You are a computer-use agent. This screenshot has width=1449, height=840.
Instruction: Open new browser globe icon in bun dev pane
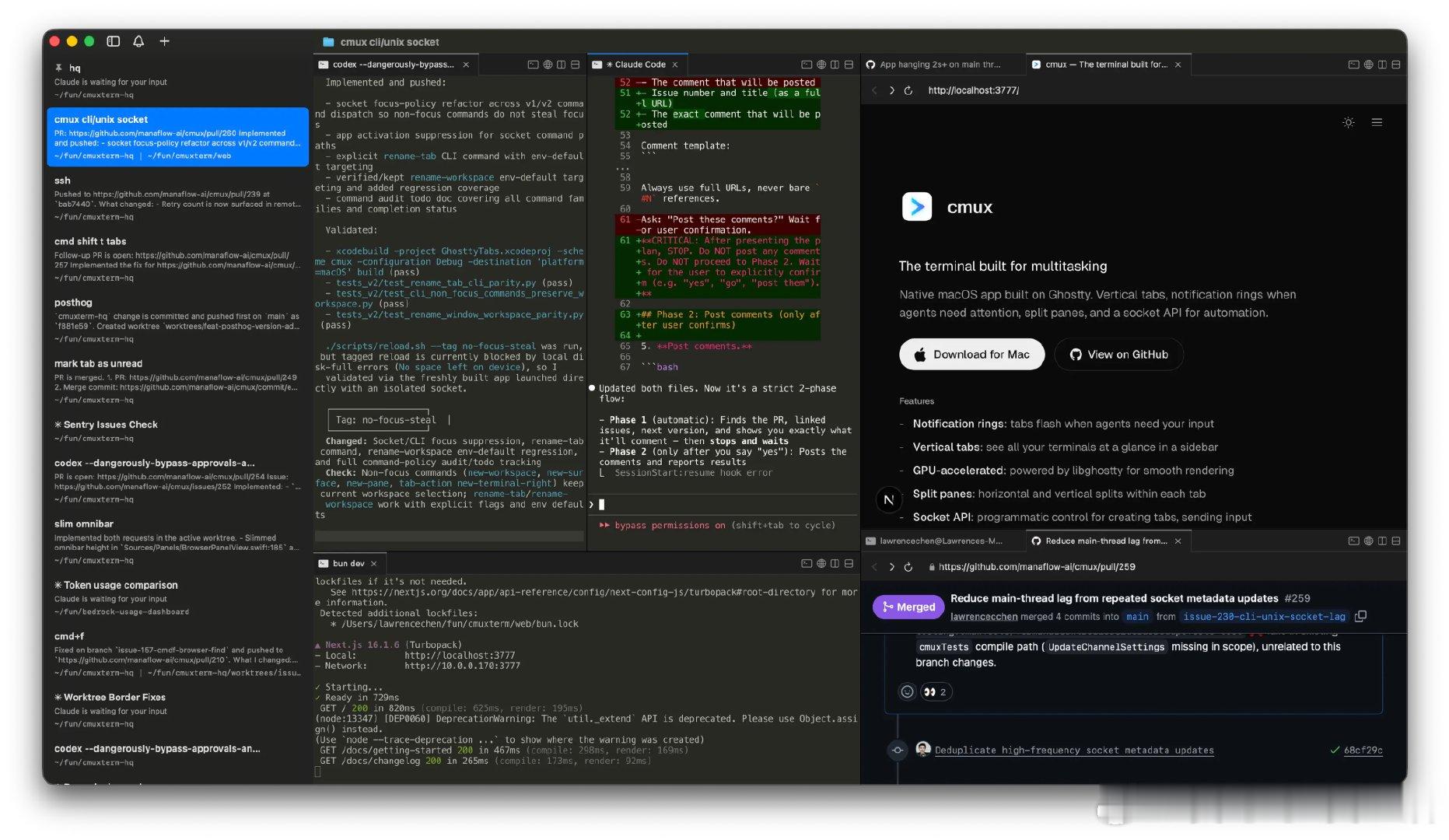point(821,563)
